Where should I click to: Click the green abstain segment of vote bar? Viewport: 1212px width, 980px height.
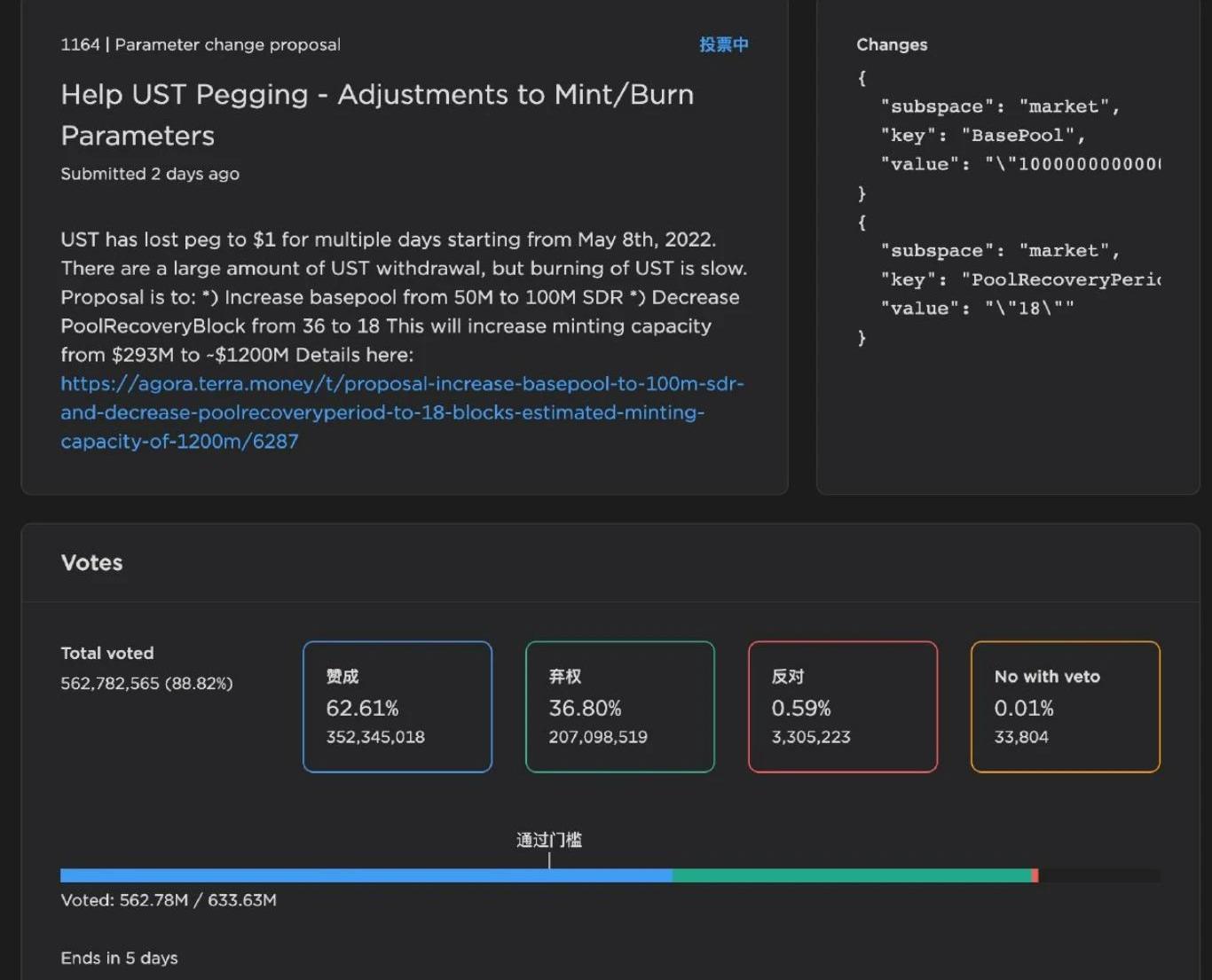point(852,875)
